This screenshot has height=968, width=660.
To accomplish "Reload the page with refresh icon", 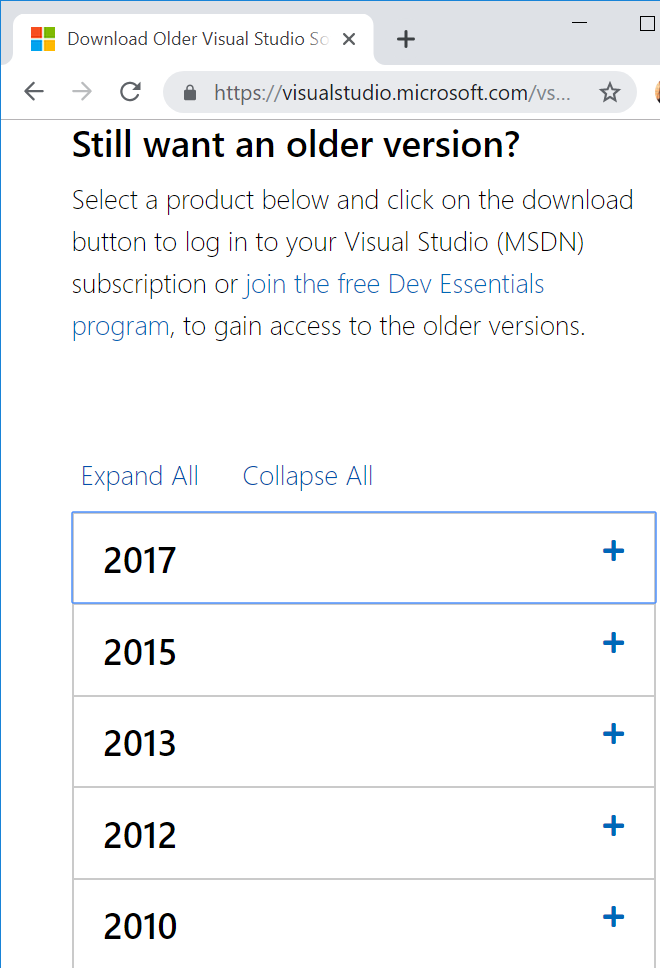I will [130, 92].
